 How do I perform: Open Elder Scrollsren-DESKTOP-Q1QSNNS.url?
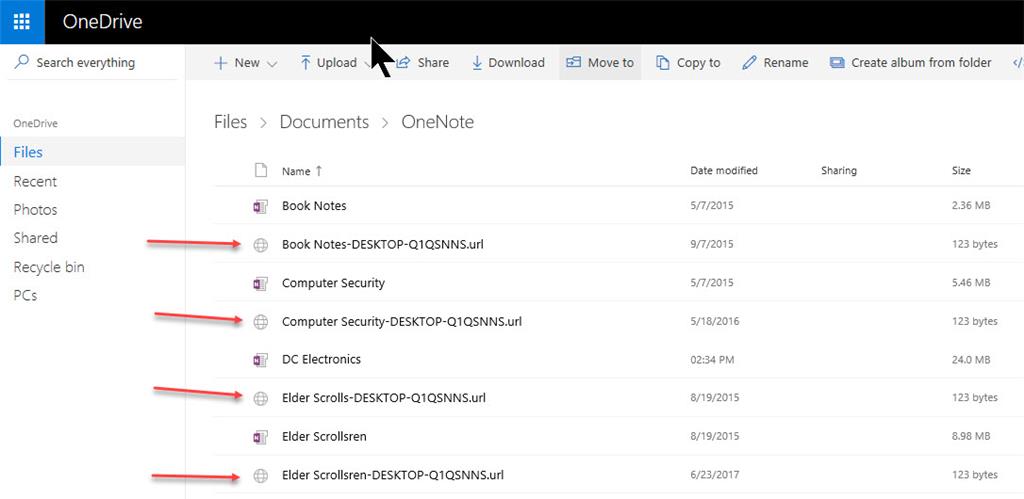click(392, 475)
